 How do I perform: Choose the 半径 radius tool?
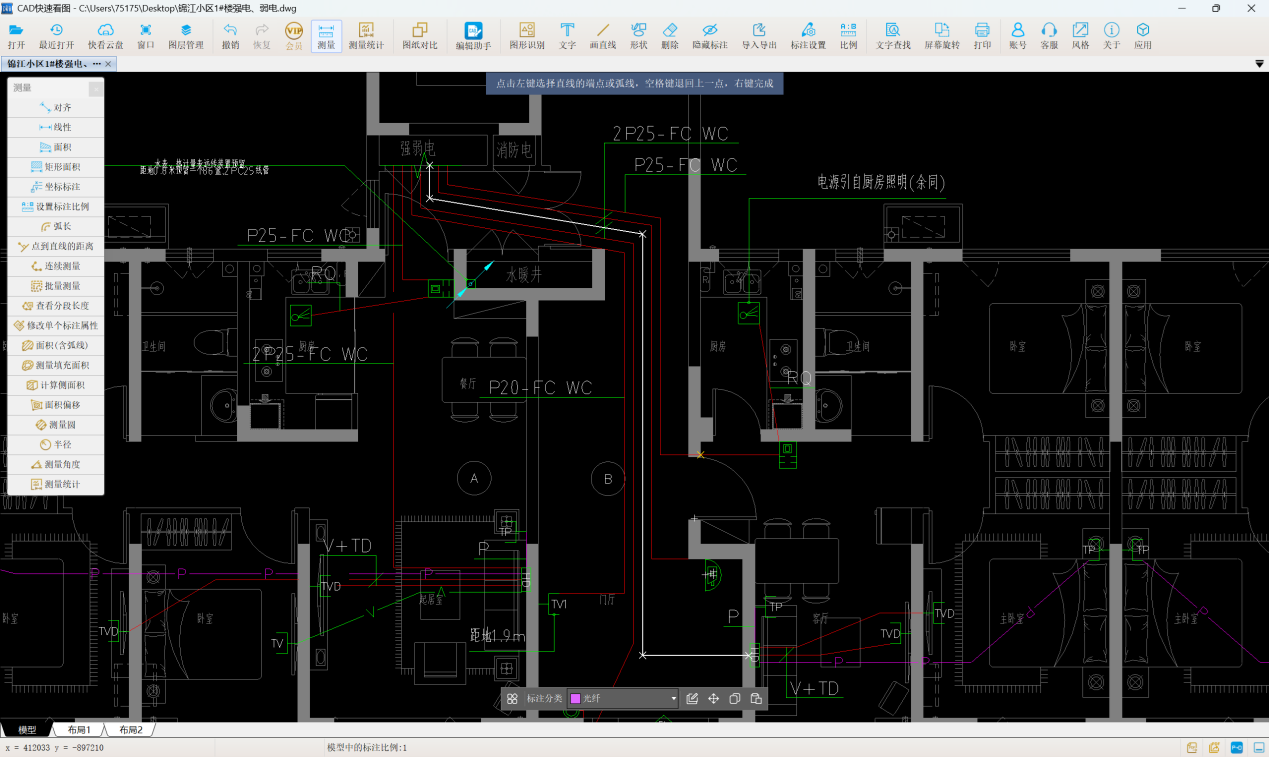(x=56, y=444)
